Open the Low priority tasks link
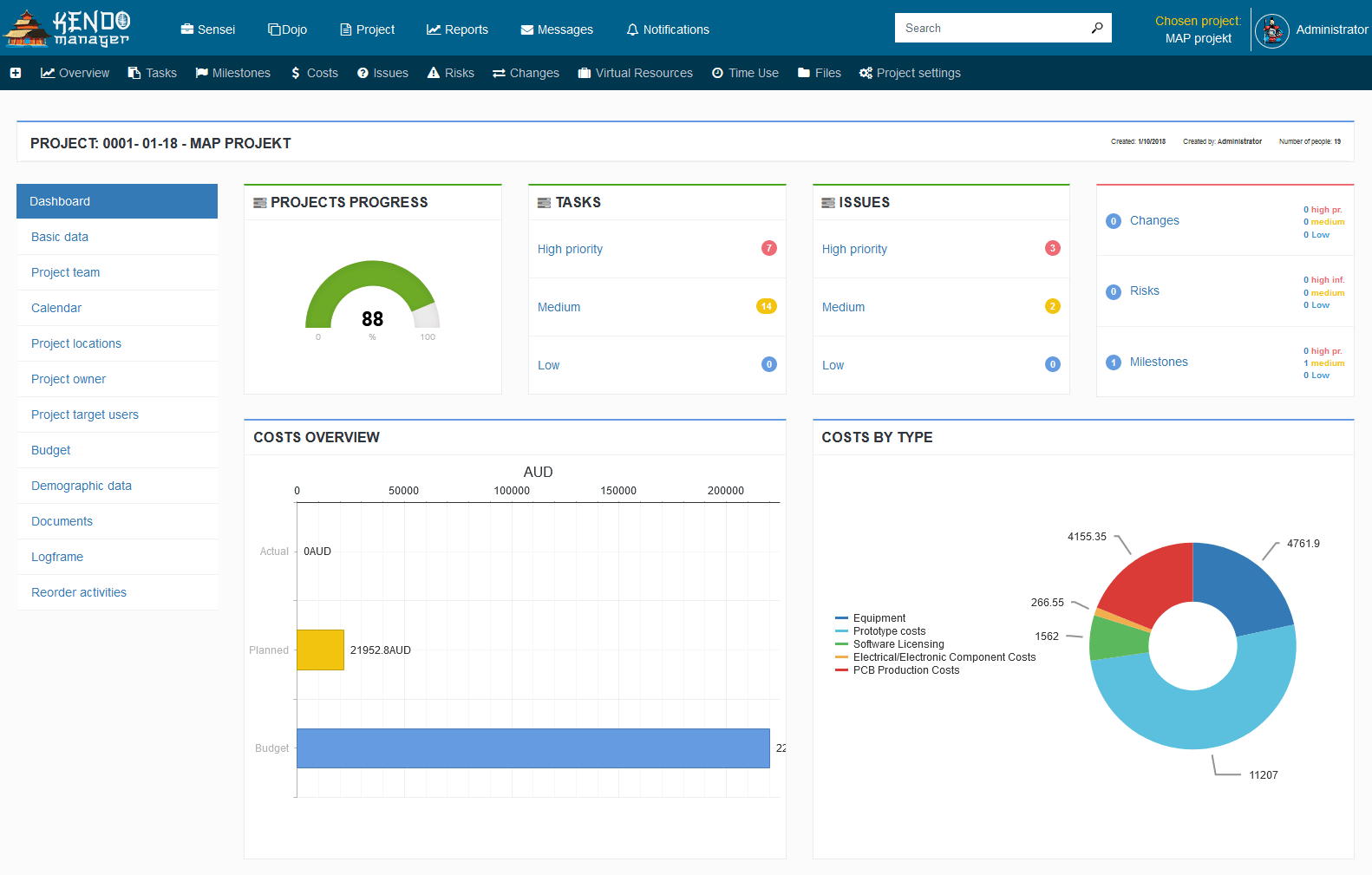This screenshot has height=875, width=1372. coord(548,365)
